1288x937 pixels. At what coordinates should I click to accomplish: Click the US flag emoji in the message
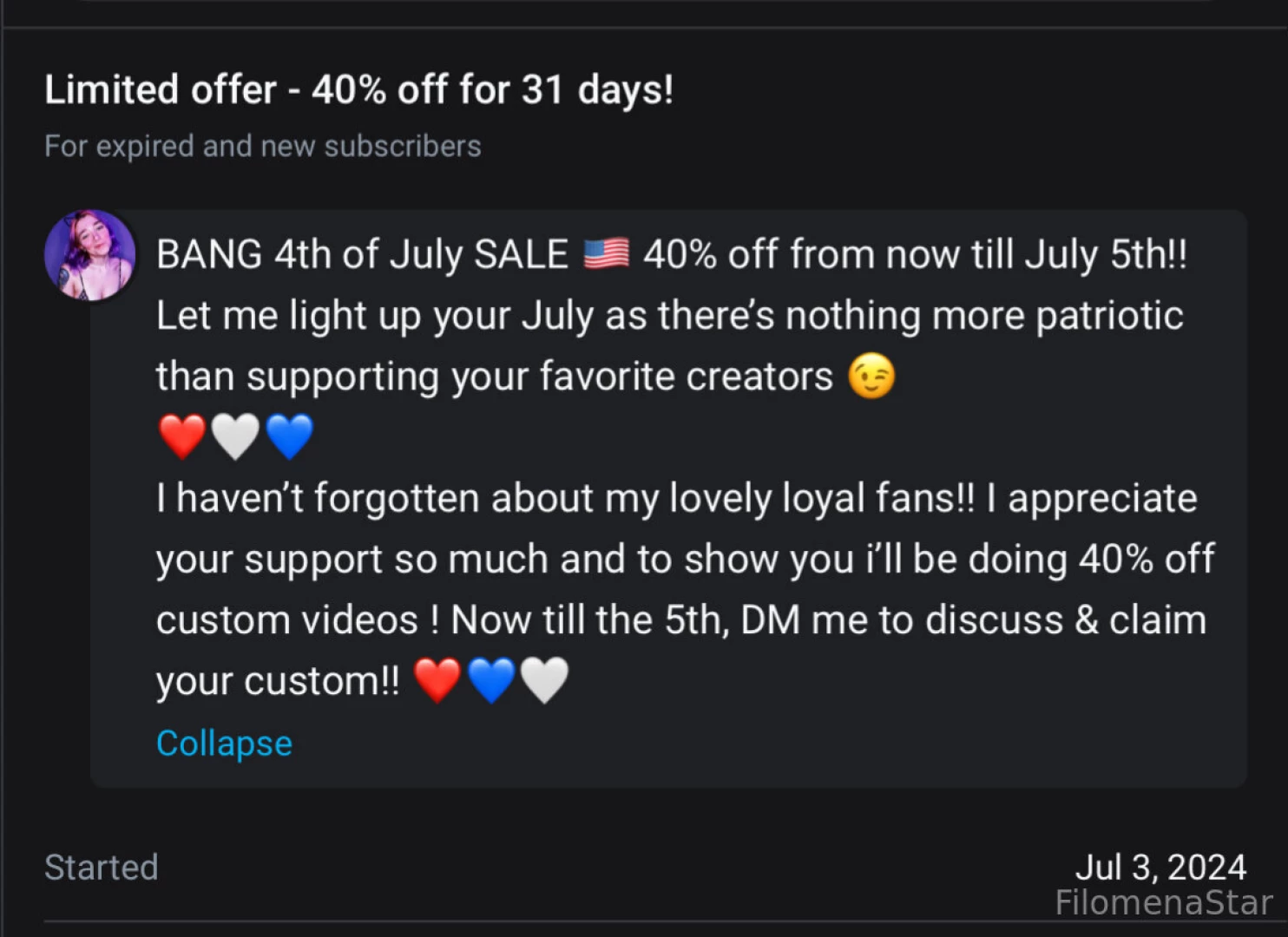tap(608, 254)
